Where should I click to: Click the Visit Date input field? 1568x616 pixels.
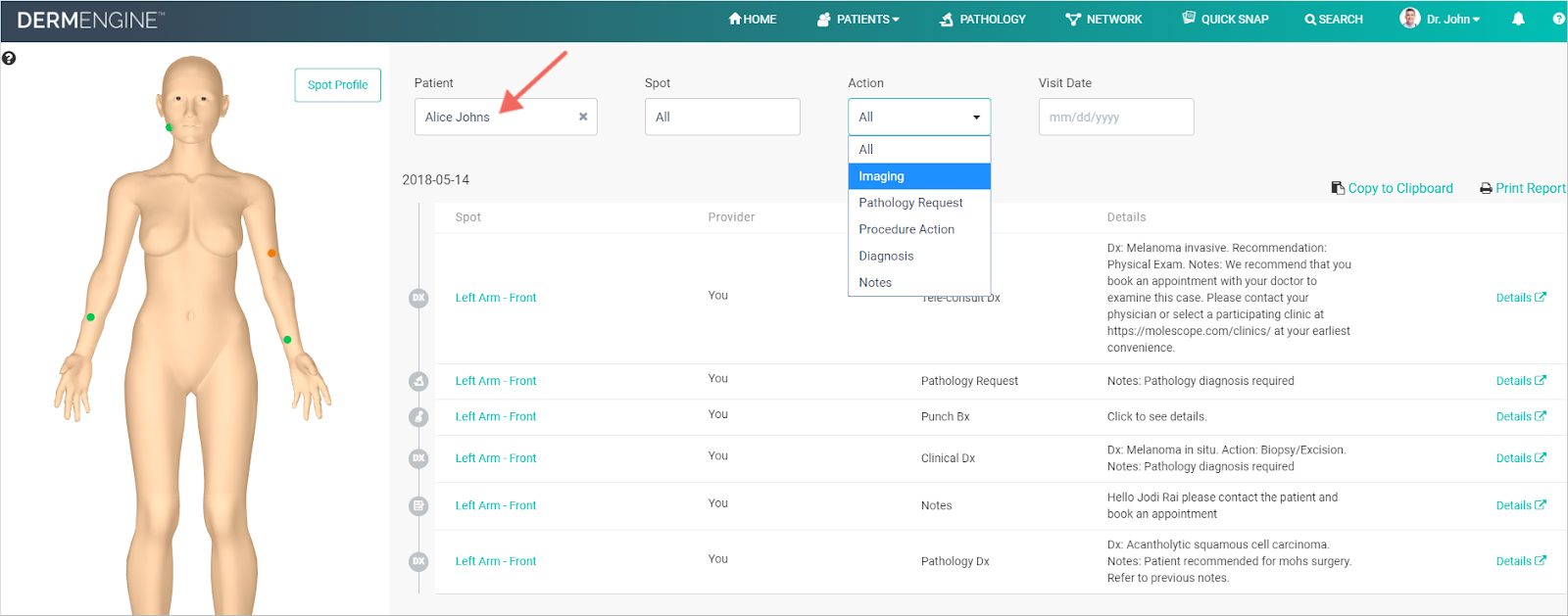tap(1115, 118)
